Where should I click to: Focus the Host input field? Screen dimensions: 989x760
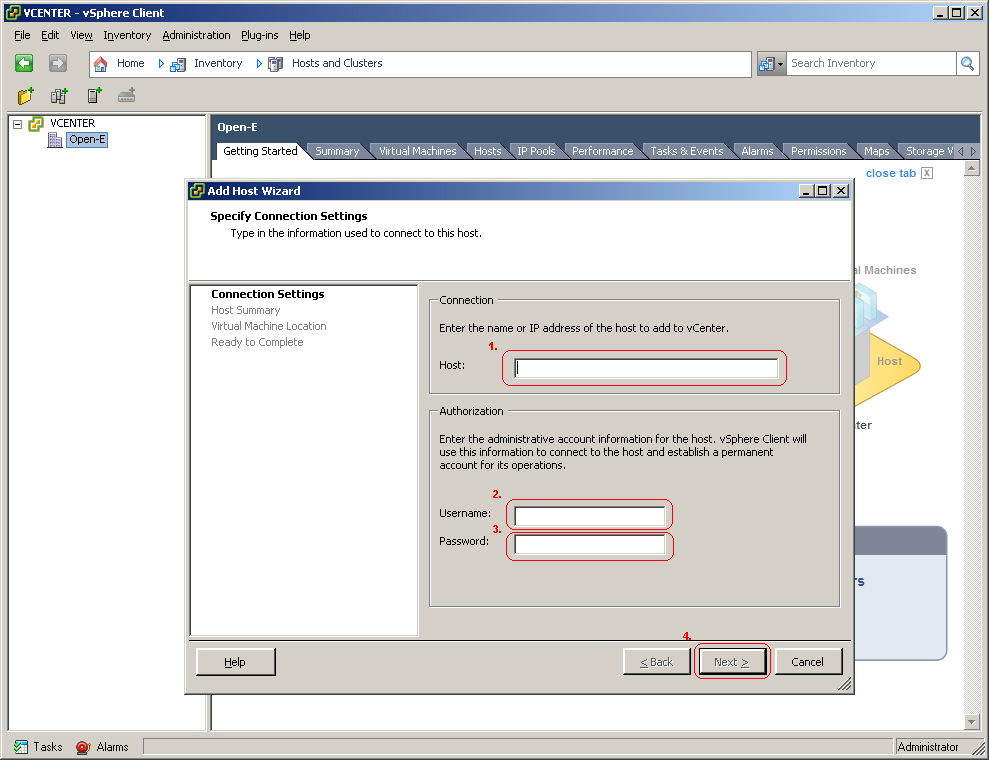(646, 368)
